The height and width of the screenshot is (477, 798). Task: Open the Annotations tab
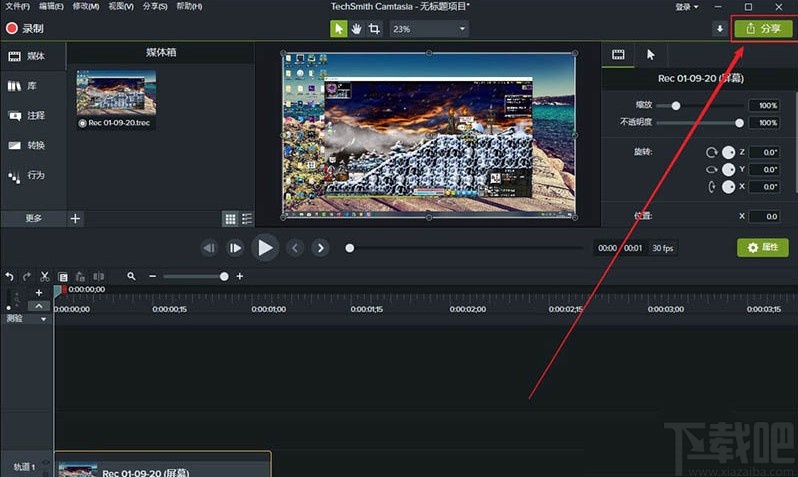pyautogui.click(x=33, y=116)
